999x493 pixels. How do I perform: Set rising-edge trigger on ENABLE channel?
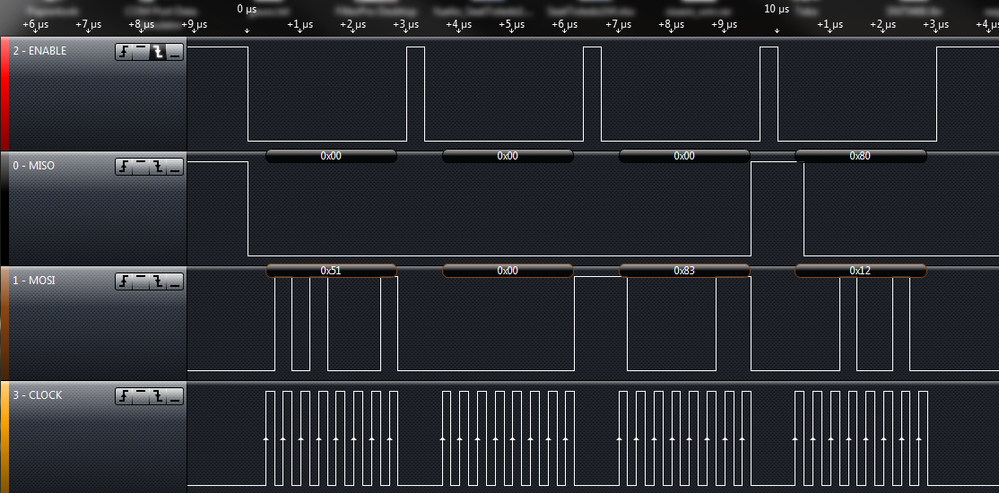tap(124, 52)
